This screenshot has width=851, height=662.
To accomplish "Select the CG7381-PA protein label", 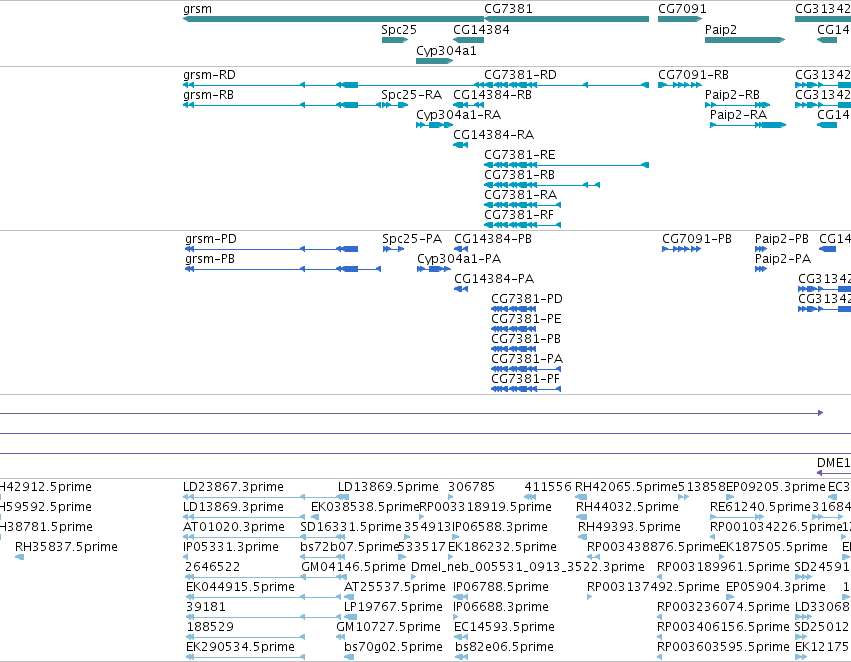I will [x=526, y=359].
